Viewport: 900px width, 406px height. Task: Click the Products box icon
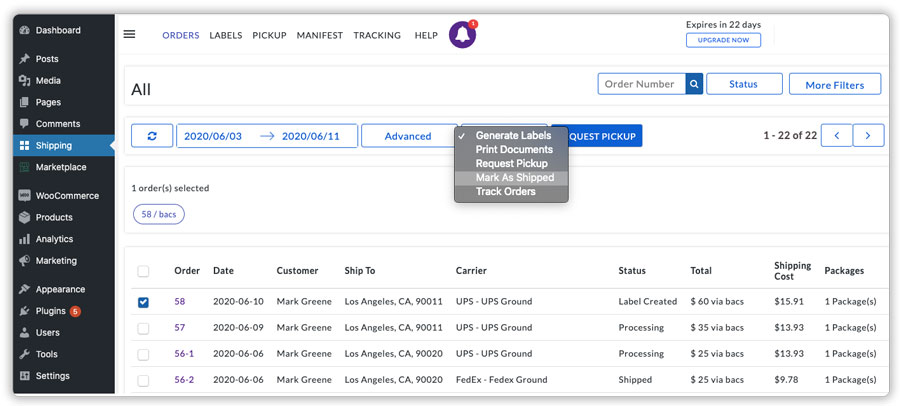point(24,218)
